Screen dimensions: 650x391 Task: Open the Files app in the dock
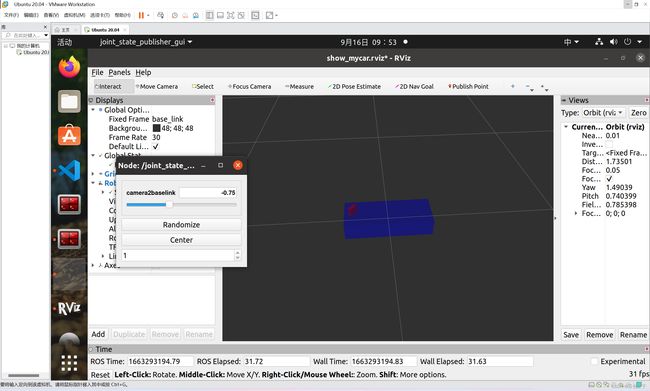[x=69, y=101]
